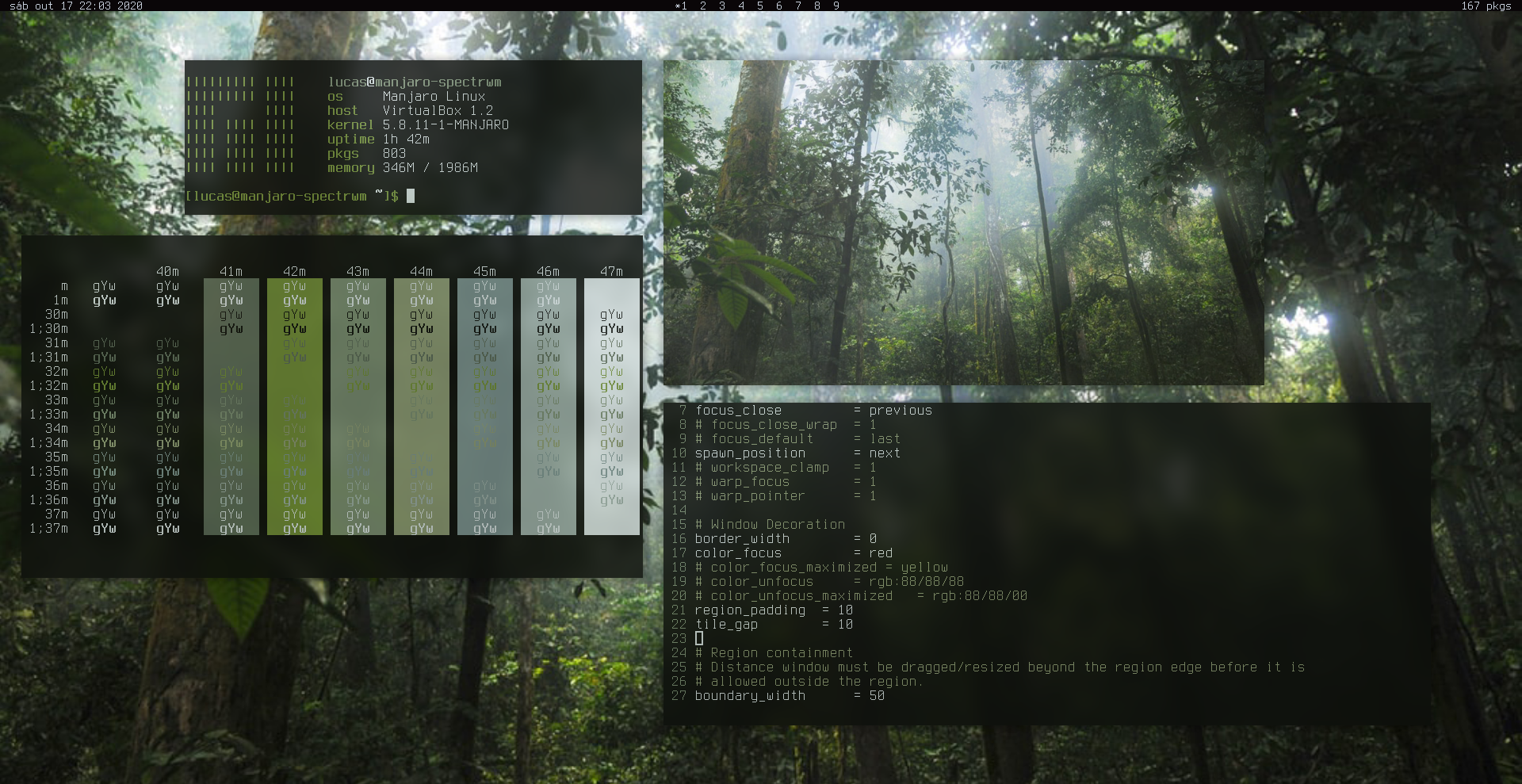
Task: Click 'rgb:88/88/00' on line 20
Action: click(x=980, y=595)
